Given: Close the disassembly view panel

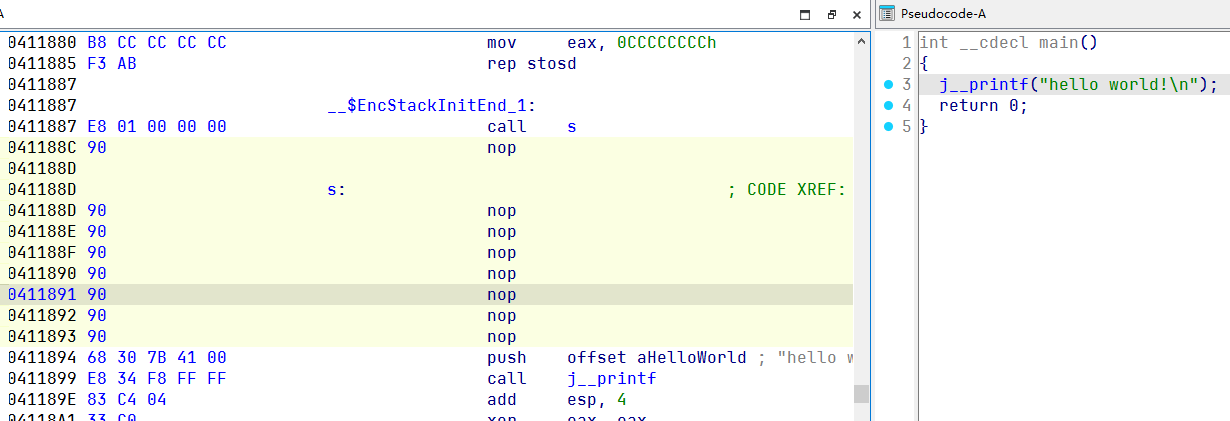Looking at the screenshot, I should click(857, 15).
